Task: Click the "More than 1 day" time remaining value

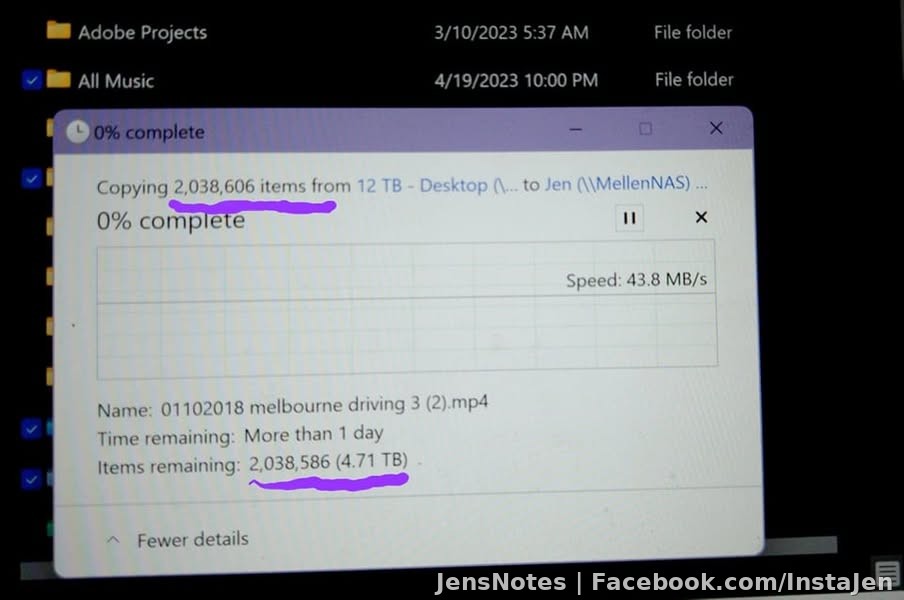Action: pyautogui.click(x=314, y=434)
